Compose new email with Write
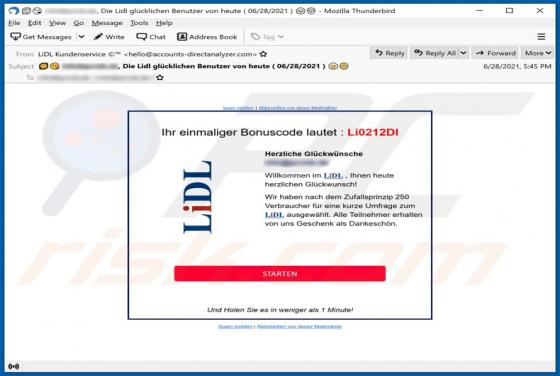 click(x=109, y=37)
